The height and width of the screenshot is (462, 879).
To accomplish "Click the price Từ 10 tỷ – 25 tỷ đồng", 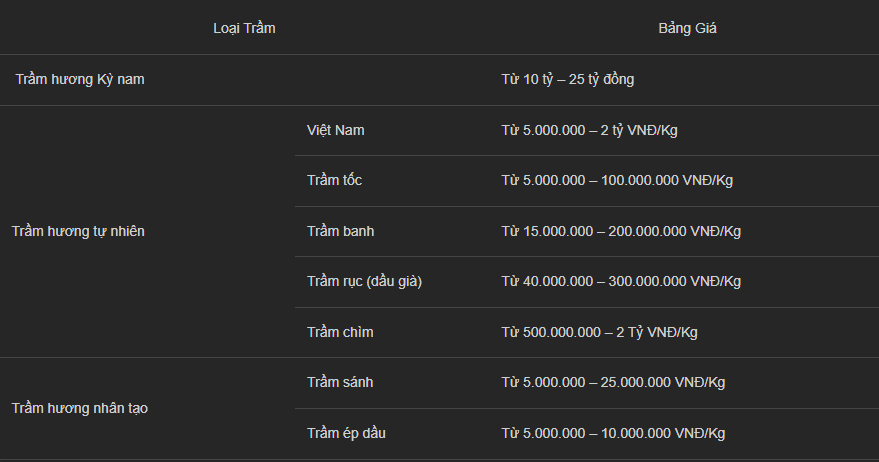I will 567,79.
